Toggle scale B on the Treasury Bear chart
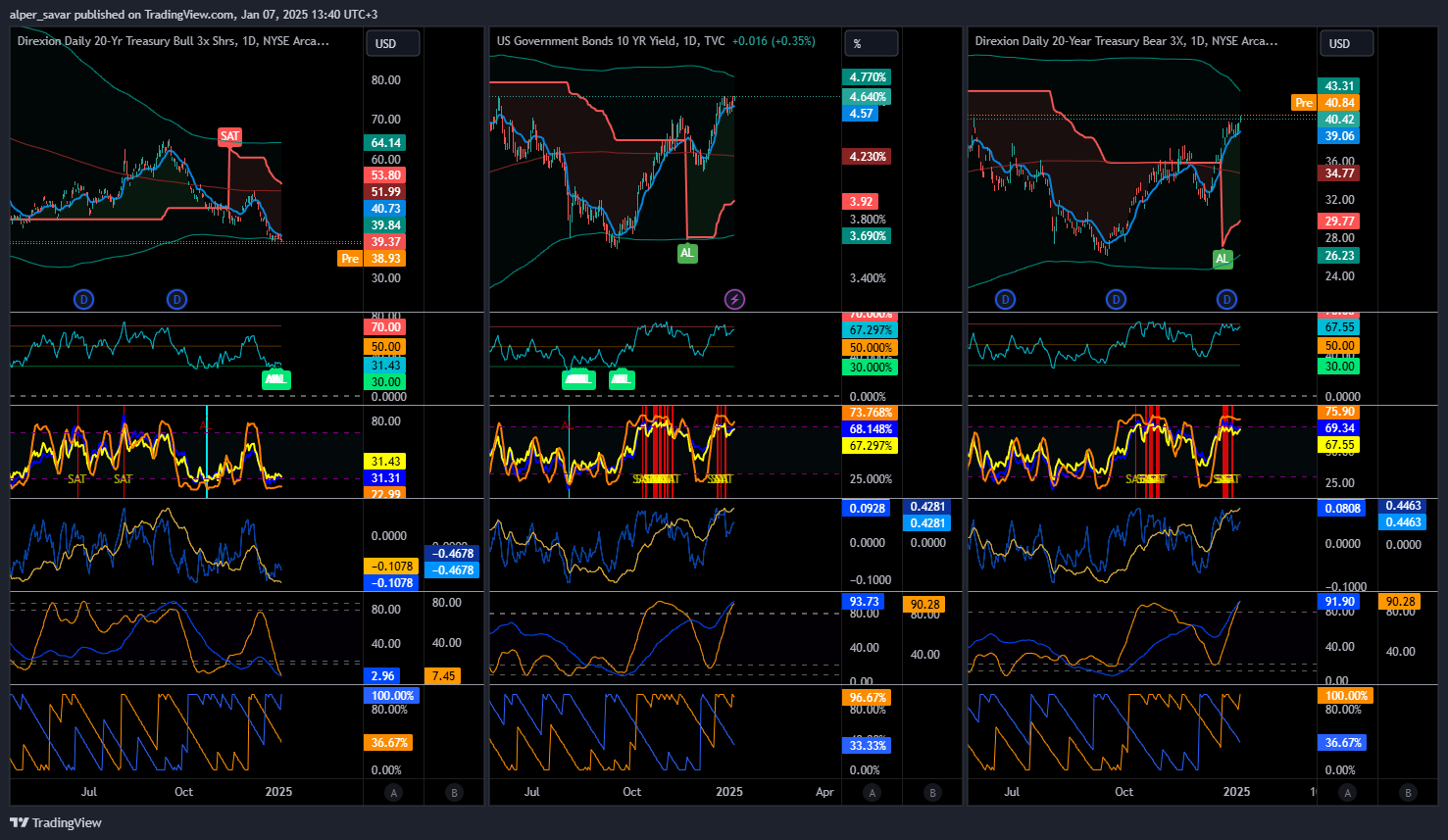This screenshot has width=1448, height=840. (1408, 792)
